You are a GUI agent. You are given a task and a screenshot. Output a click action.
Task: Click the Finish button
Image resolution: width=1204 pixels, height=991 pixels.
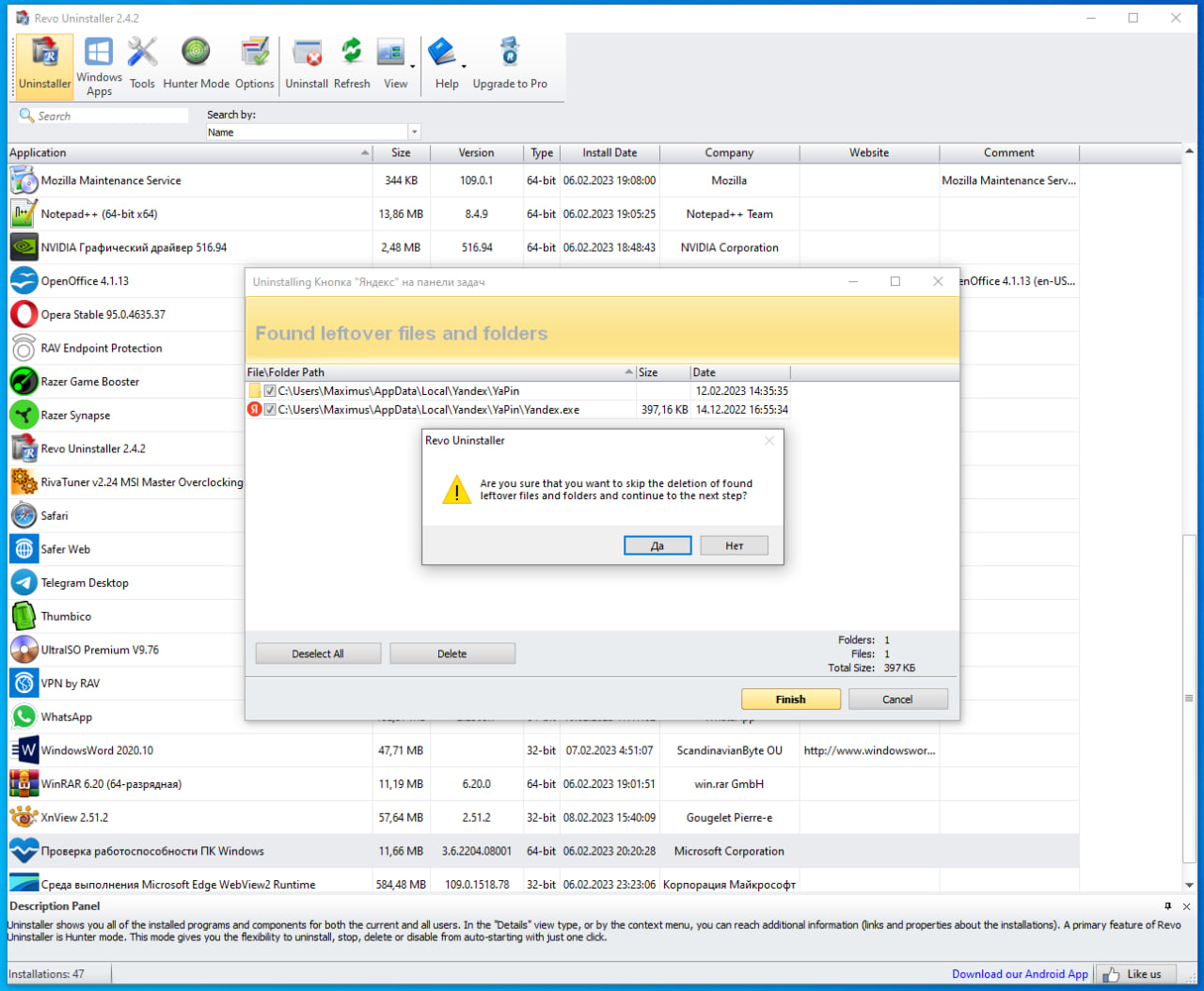tap(791, 700)
